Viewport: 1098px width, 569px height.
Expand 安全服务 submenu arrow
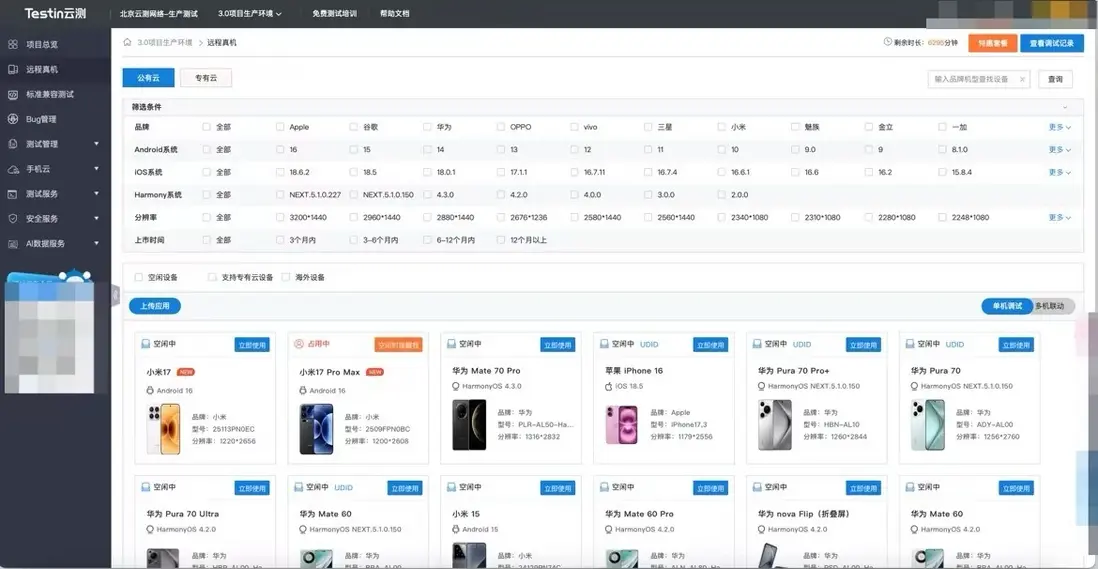tap(96, 218)
